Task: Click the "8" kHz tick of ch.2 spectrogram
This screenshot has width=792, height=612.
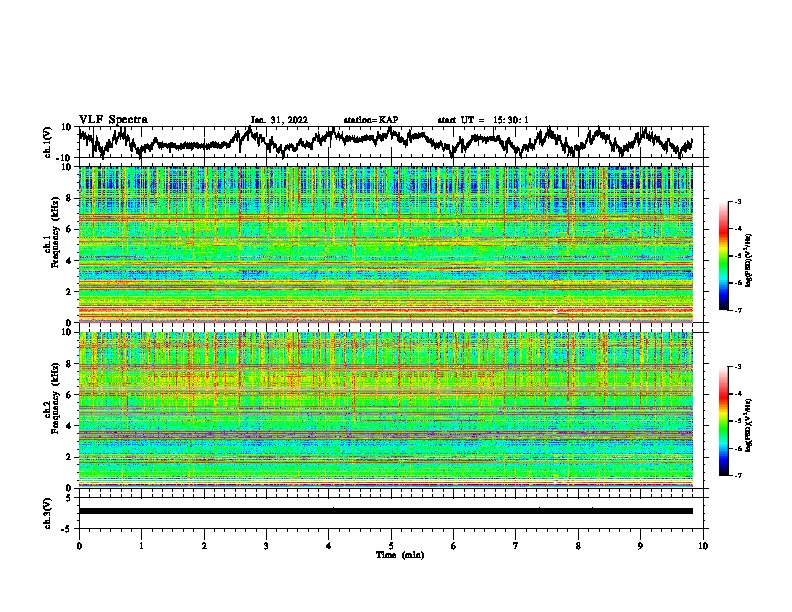Action: pyautogui.click(x=70, y=364)
